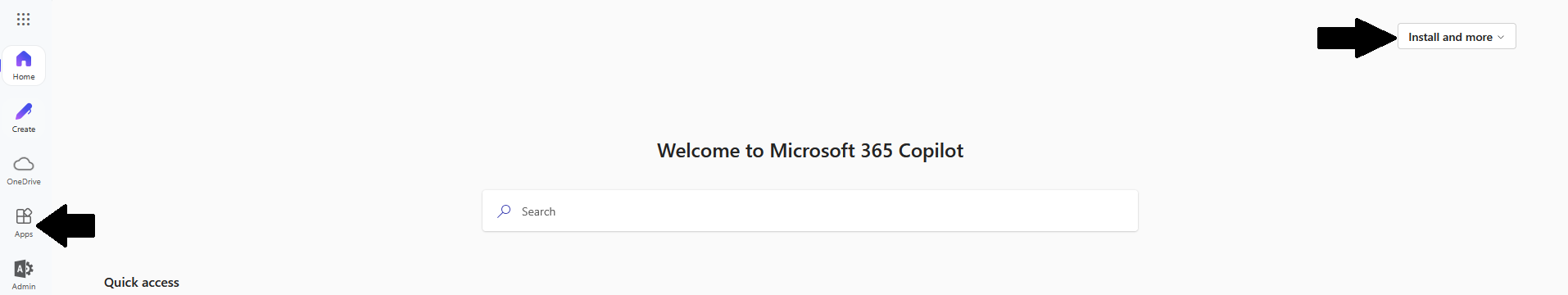Select the OneDrive label in the sidebar
The width and height of the screenshot is (1568, 295).
tap(24, 182)
